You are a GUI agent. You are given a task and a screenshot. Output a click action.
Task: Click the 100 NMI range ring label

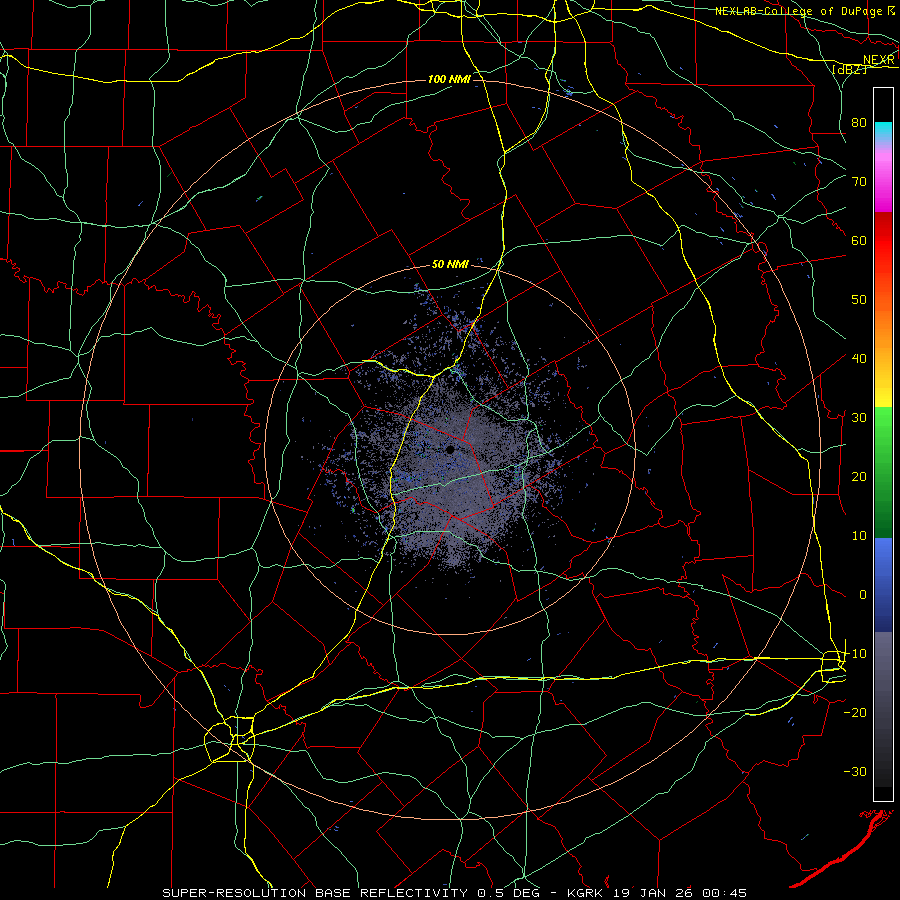[449, 79]
